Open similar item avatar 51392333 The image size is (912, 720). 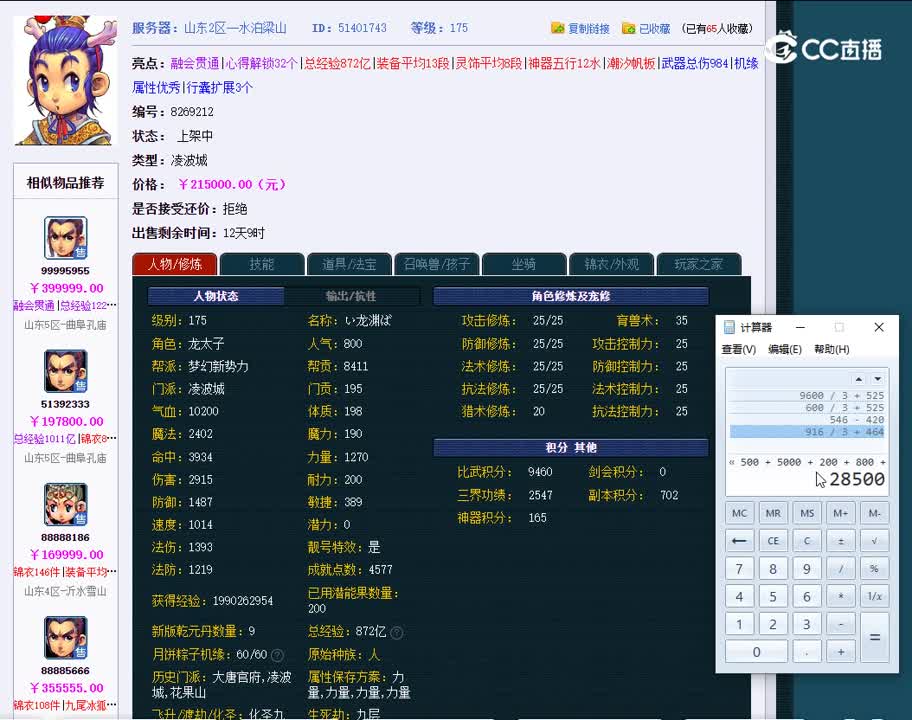(x=65, y=371)
